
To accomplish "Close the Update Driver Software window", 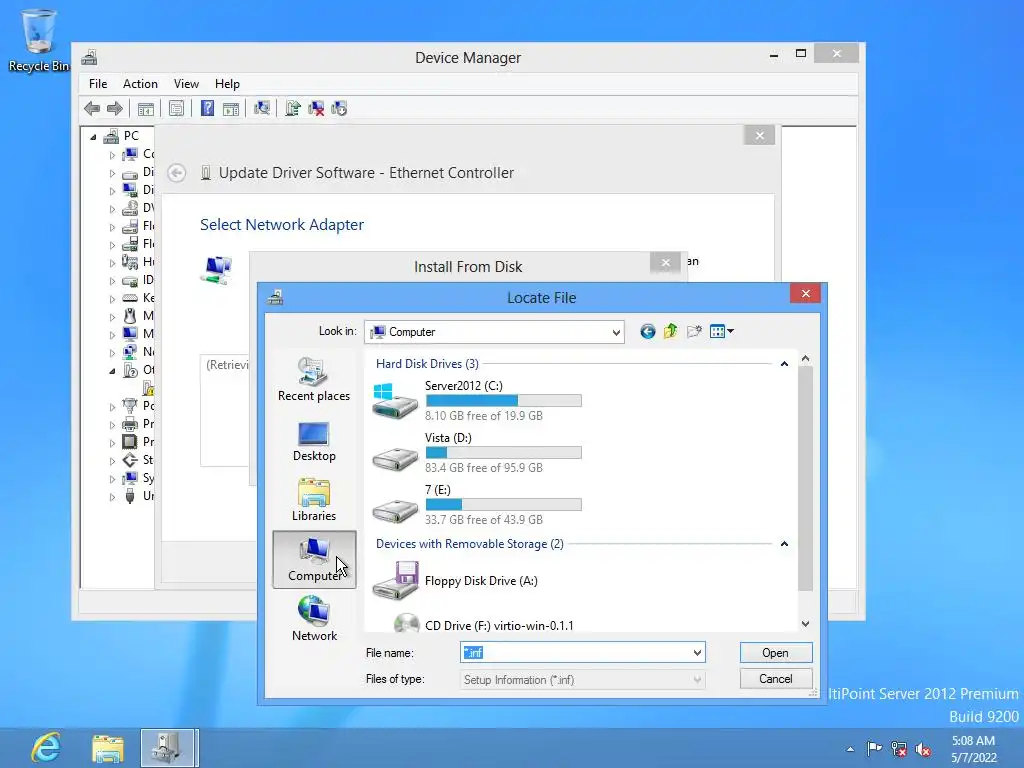I will tap(760, 135).
